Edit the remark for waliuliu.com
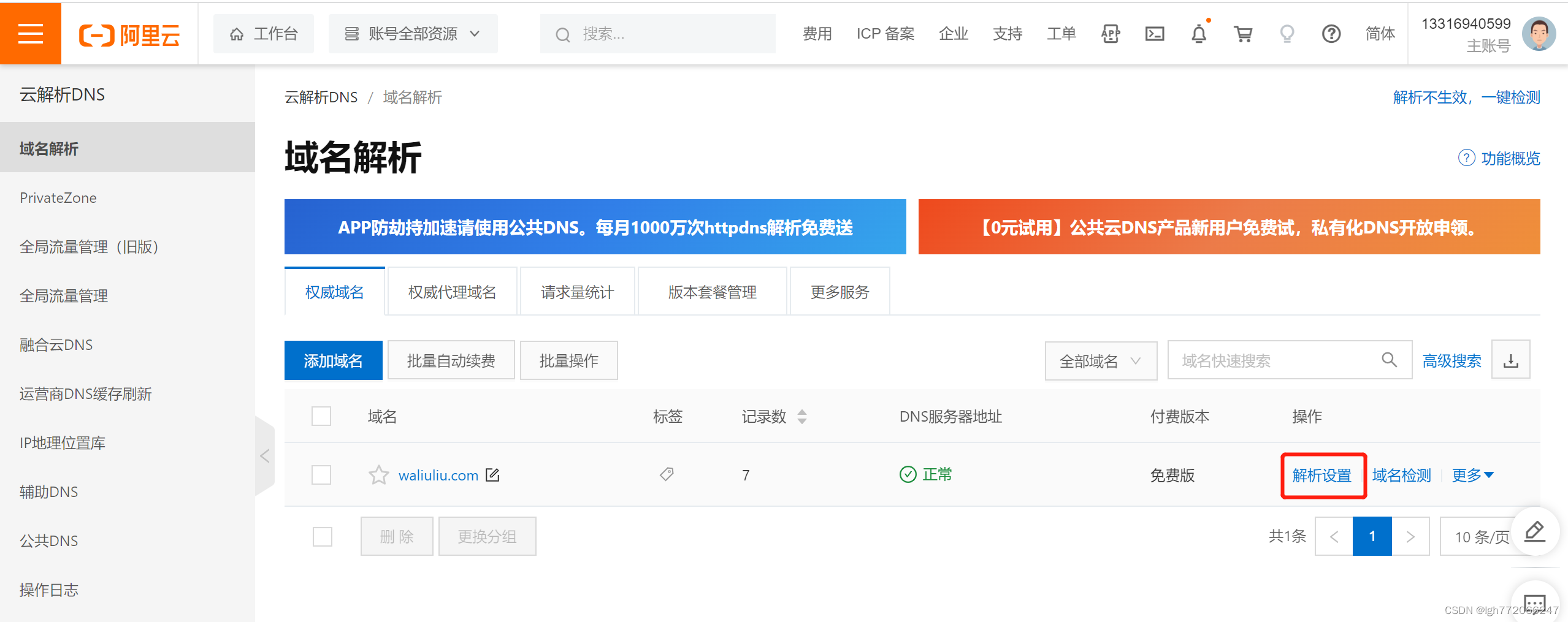The height and width of the screenshot is (622, 1568). coord(492,475)
